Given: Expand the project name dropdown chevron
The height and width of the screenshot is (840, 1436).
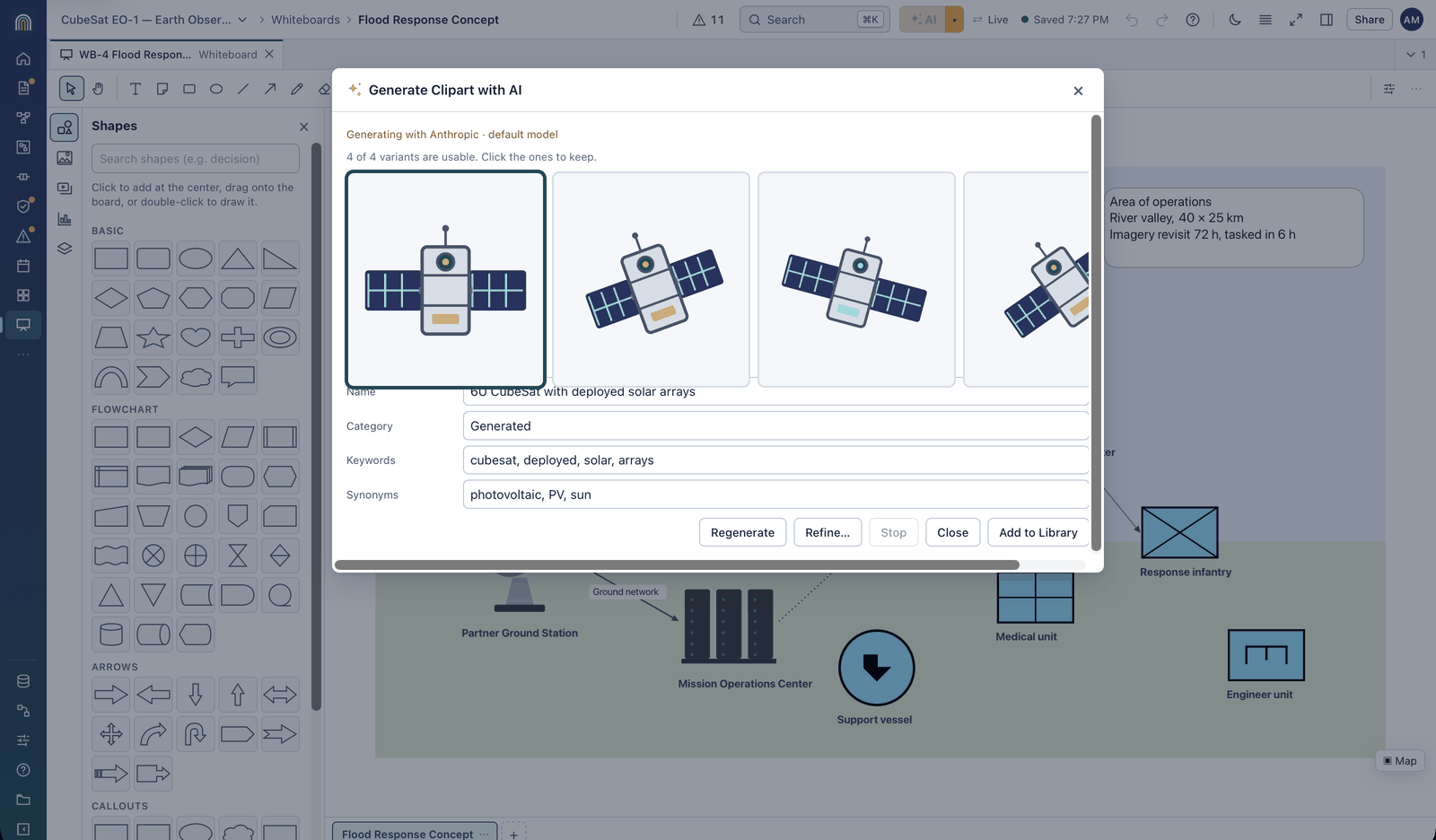Looking at the screenshot, I should (x=243, y=20).
